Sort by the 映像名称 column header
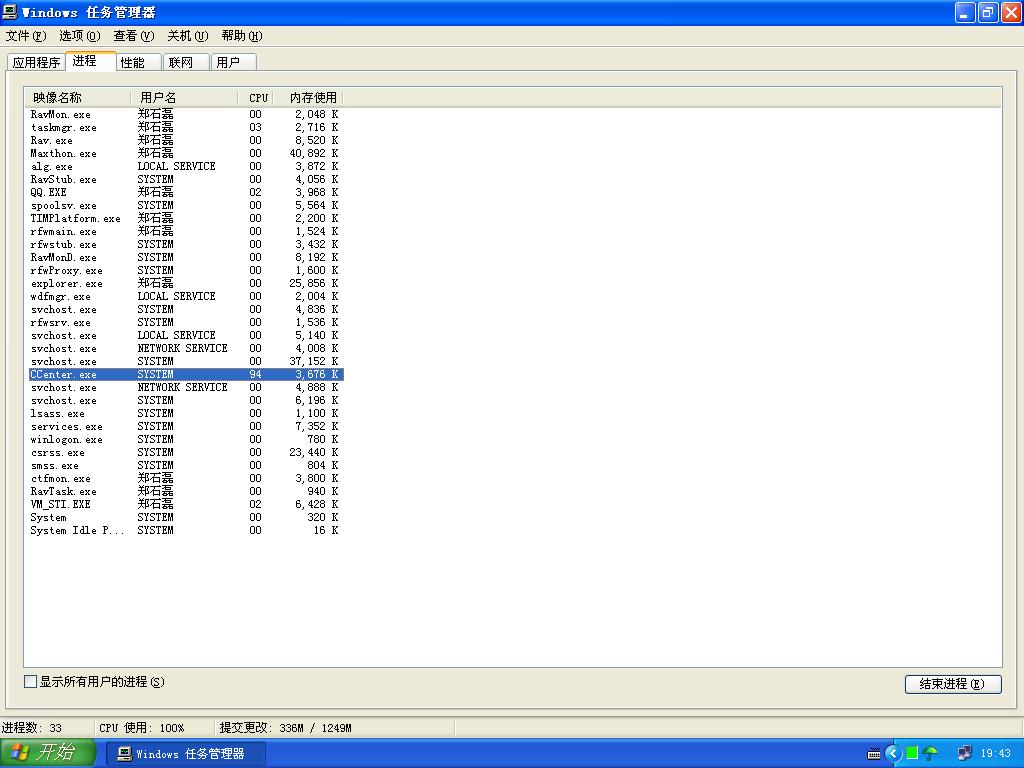 point(78,98)
